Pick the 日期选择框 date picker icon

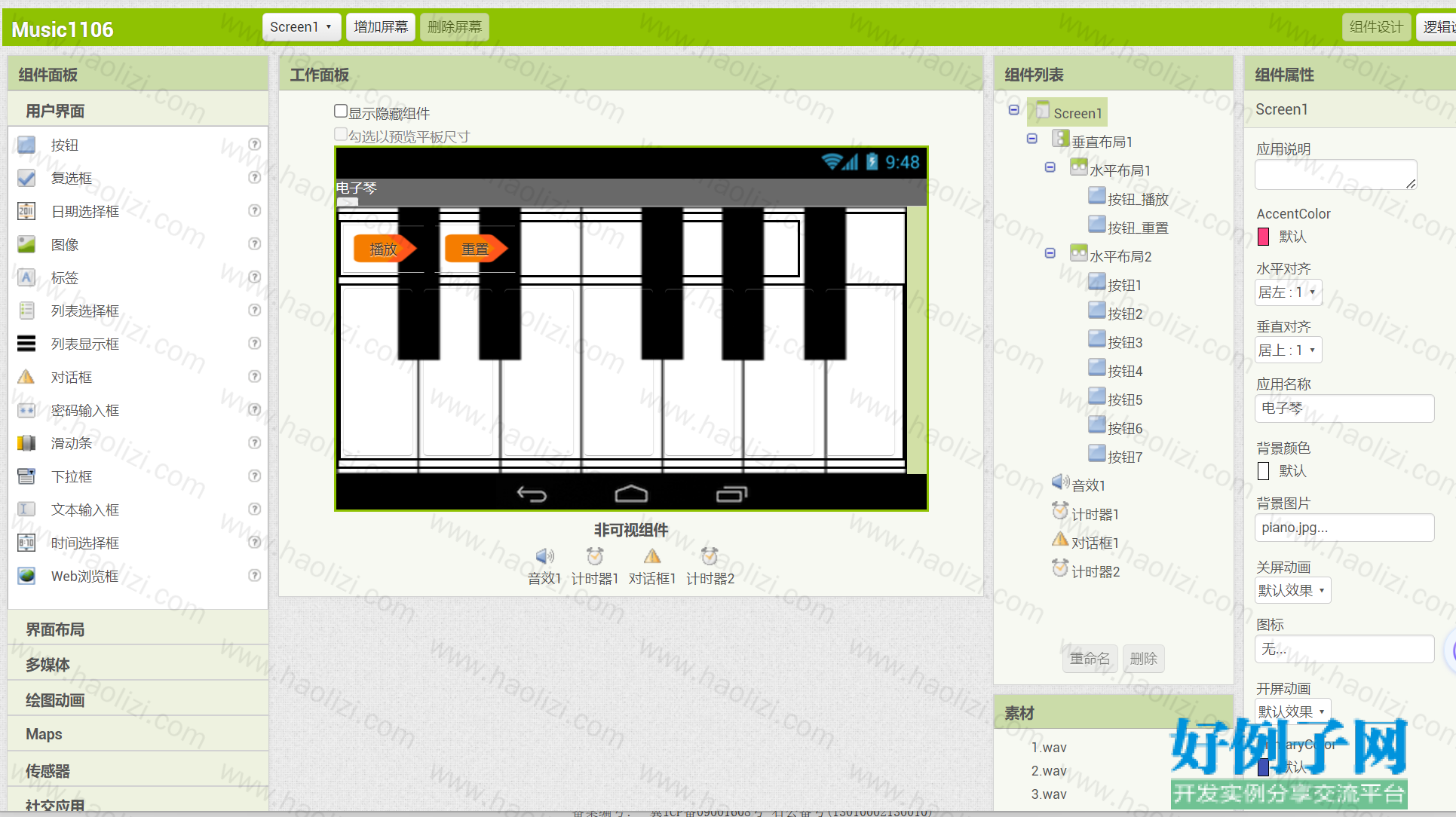(26, 211)
